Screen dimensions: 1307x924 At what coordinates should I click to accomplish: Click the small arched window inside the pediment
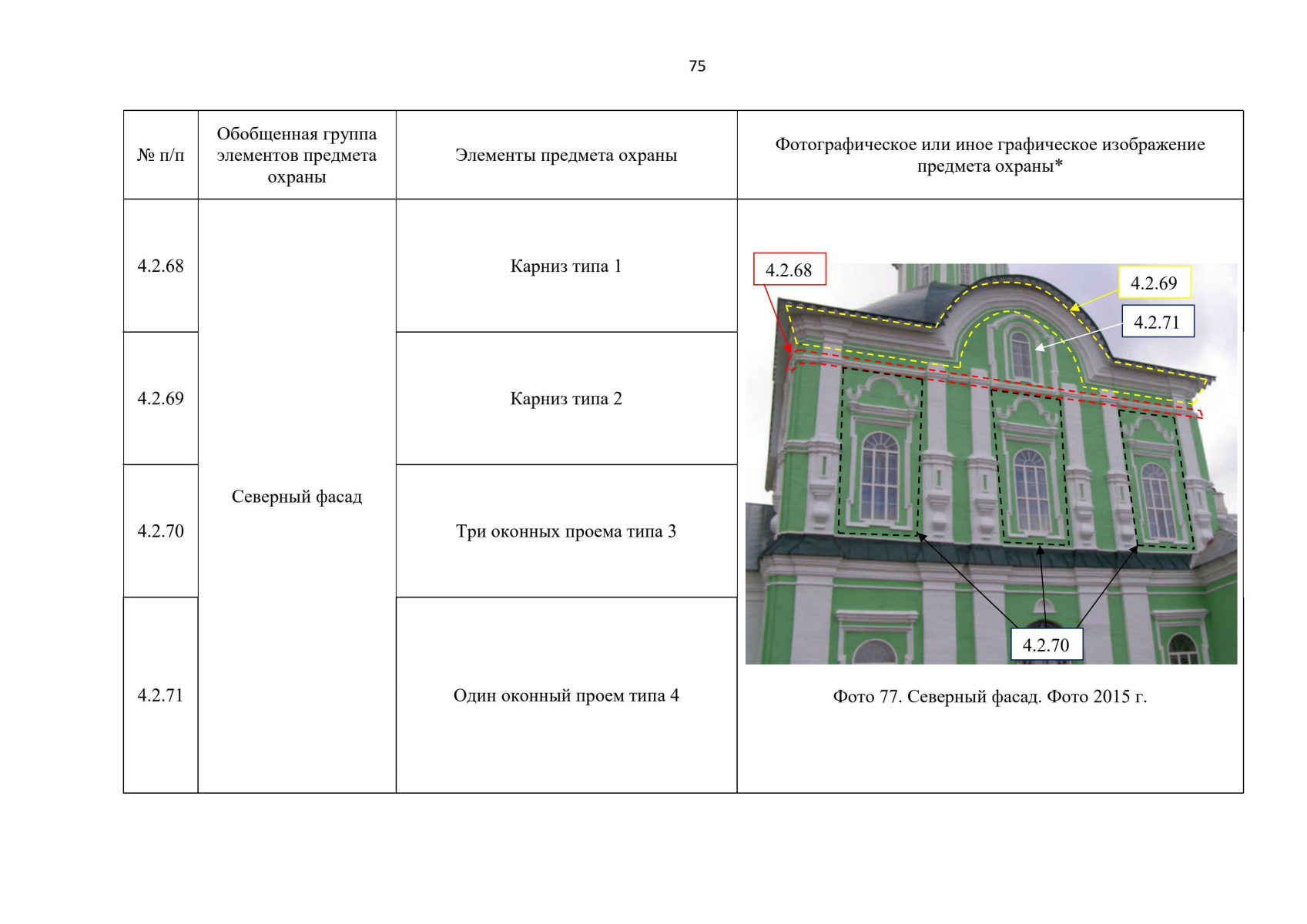(1020, 354)
